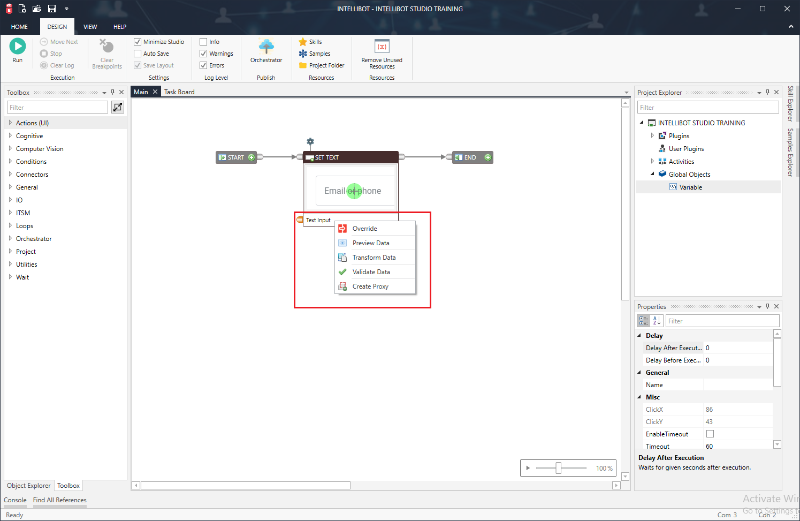The width and height of the screenshot is (800, 521).
Task: Open the Orchestrator publish icon
Action: click(267, 46)
